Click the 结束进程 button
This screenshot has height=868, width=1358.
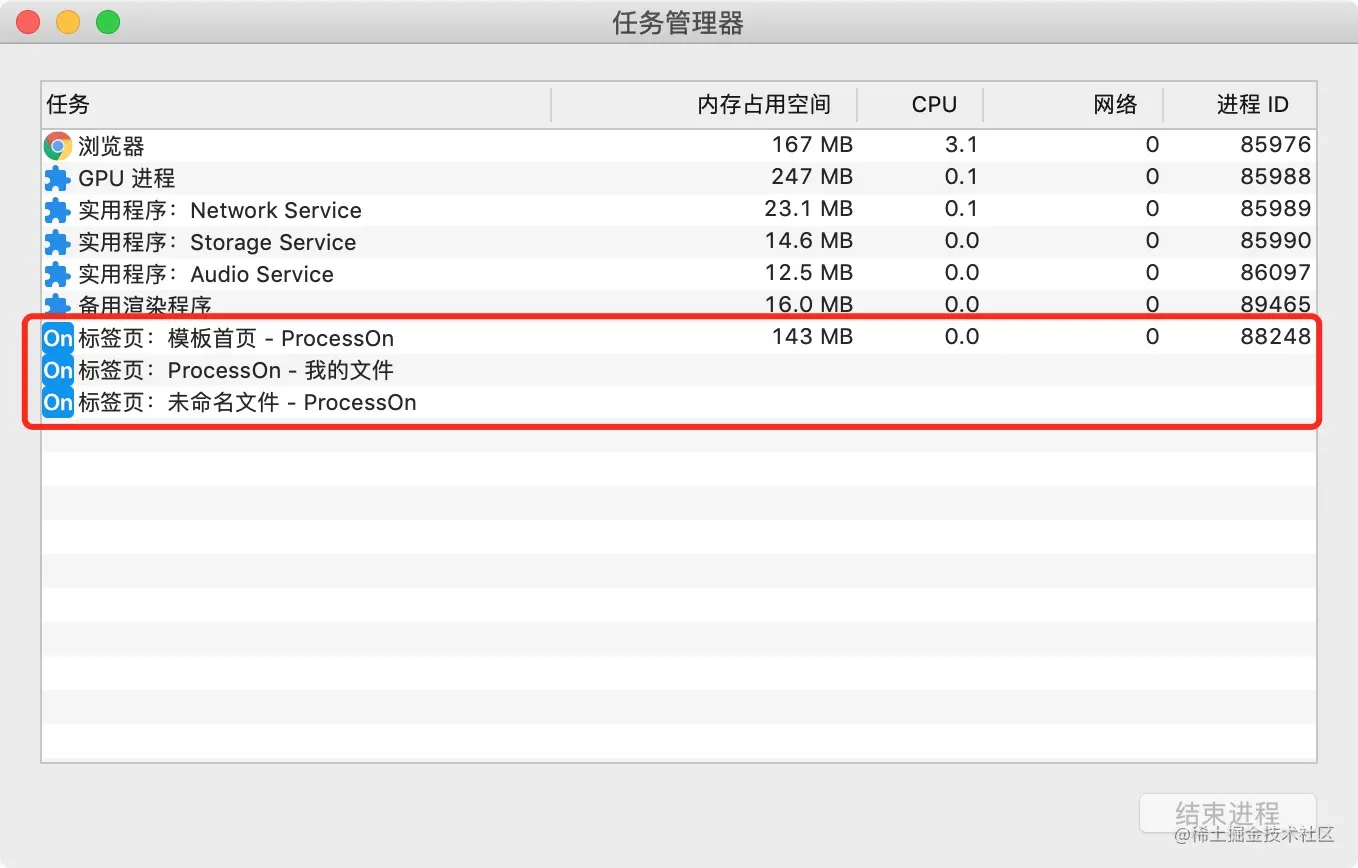click(x=1228, y=813)
